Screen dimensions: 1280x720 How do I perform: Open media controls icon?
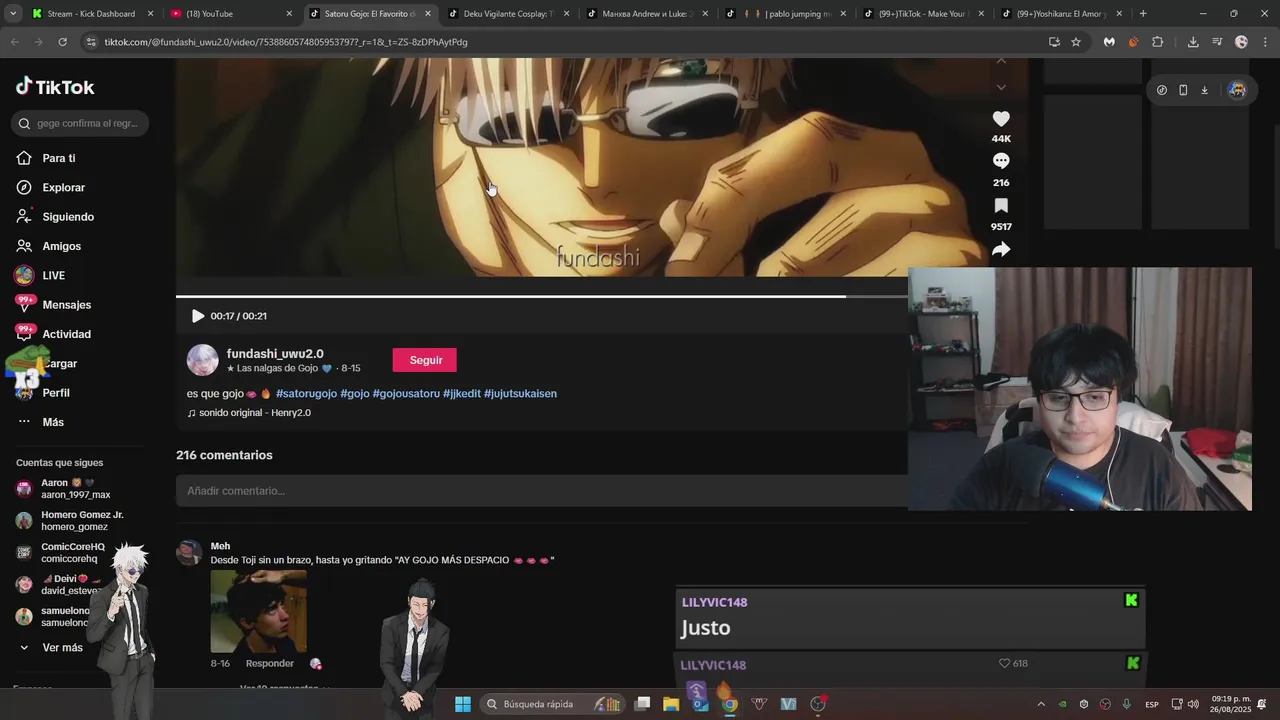click(x=1217, y=42)
